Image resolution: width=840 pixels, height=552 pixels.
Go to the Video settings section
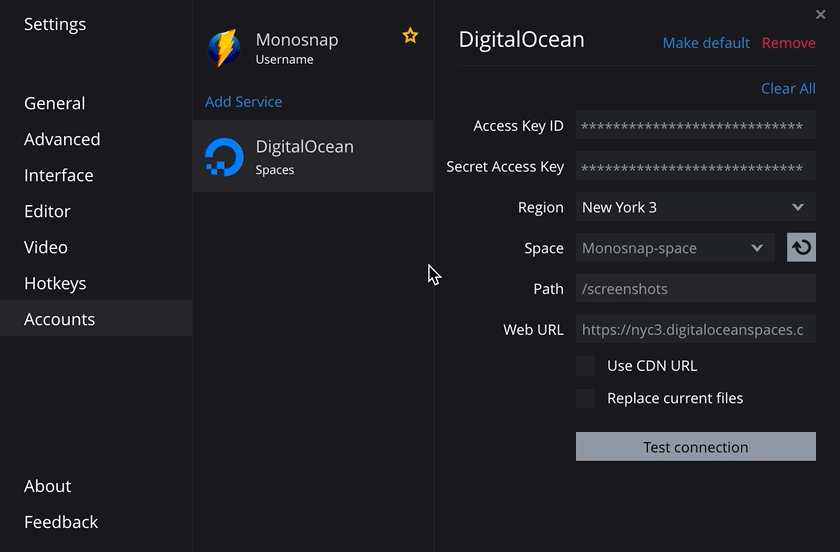(46, 247)
